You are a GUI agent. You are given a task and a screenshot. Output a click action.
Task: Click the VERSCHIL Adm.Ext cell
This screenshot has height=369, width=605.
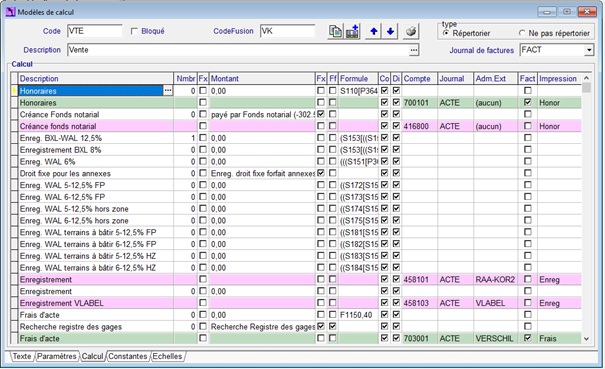coord(495,339)
